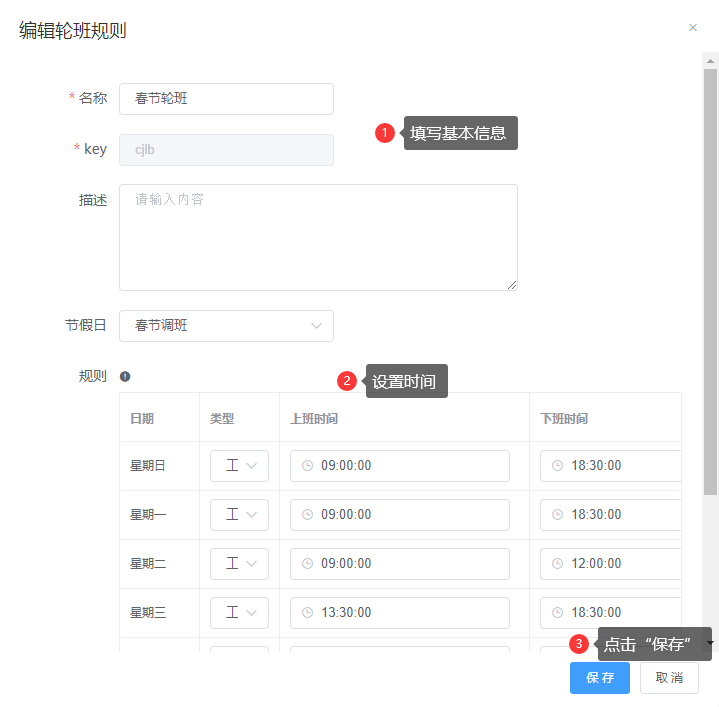
Task: Open the 类型 dropdown for 星期三
Action: [x=239, y=613]
